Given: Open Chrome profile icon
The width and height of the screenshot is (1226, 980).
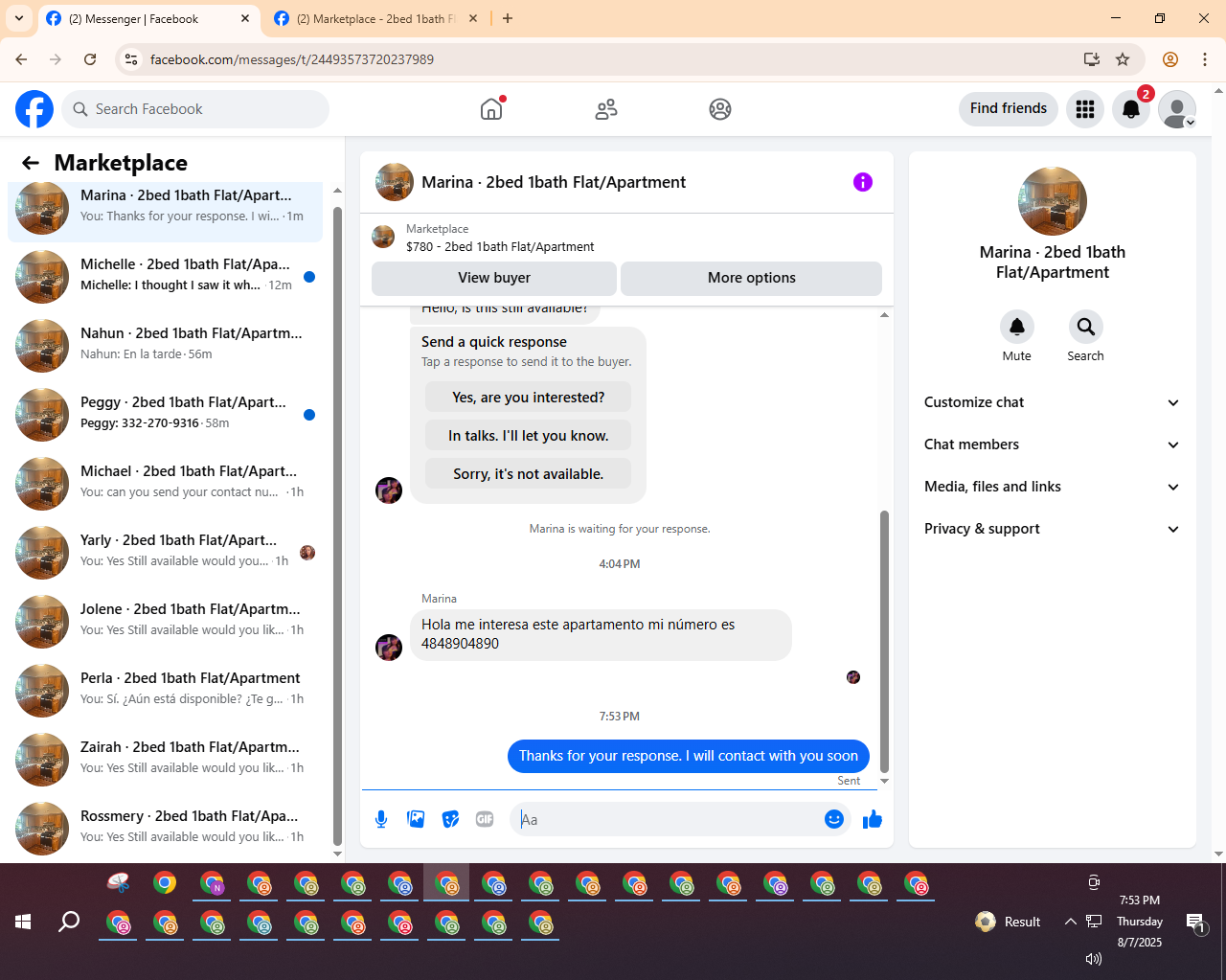Looking at the screenshot, I should [x=1170, y=59].
